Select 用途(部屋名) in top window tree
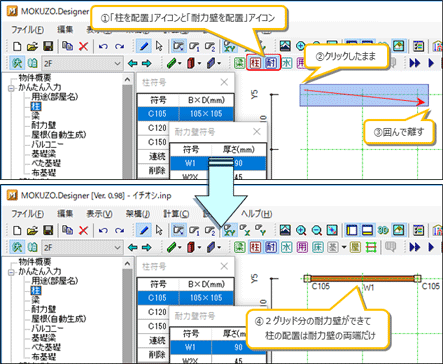This screenshot has width=443, height=364. pyautogui.click(x=55, y=97)
